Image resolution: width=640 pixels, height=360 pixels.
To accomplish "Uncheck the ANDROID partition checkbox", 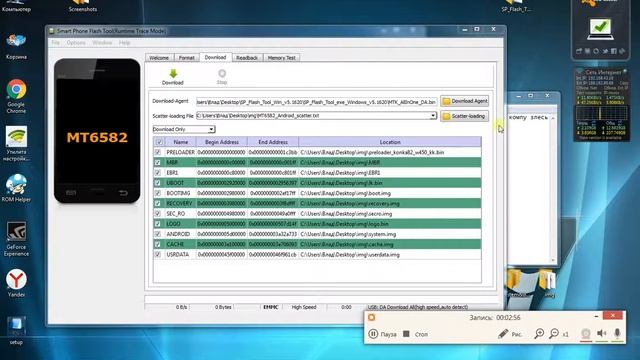I will coord(158,234).
